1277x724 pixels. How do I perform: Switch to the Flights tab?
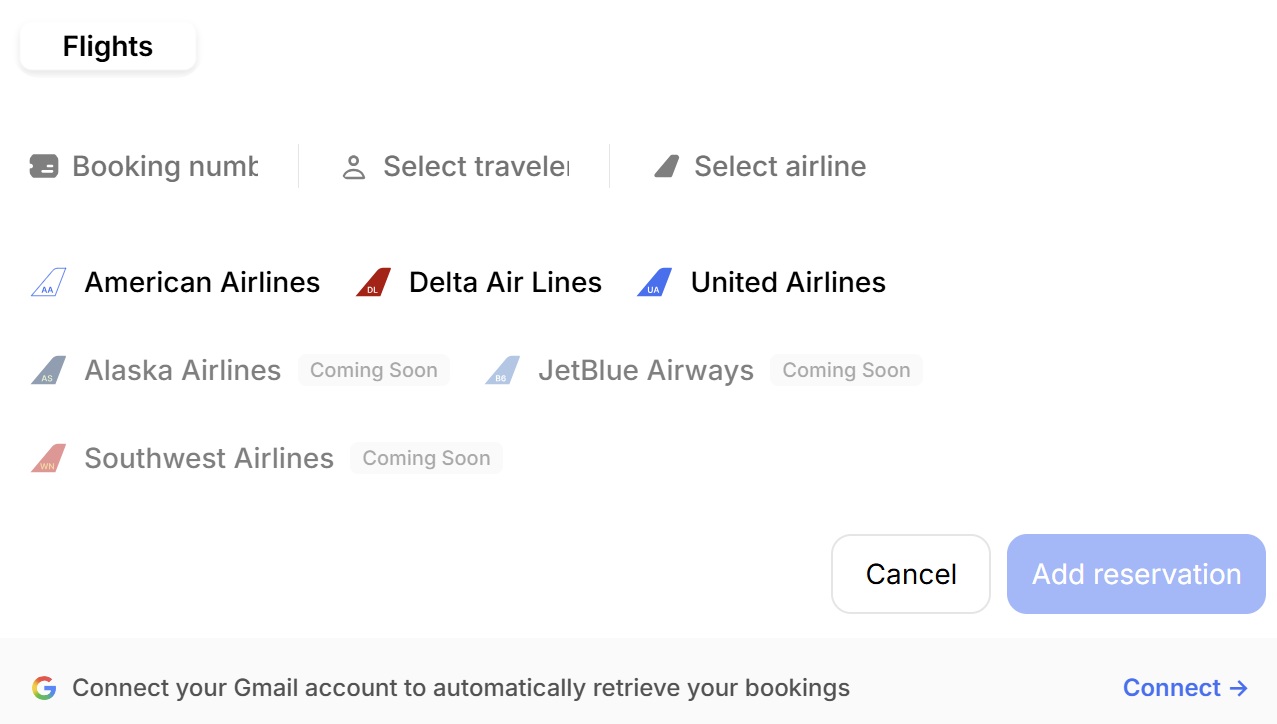(108, 47)
